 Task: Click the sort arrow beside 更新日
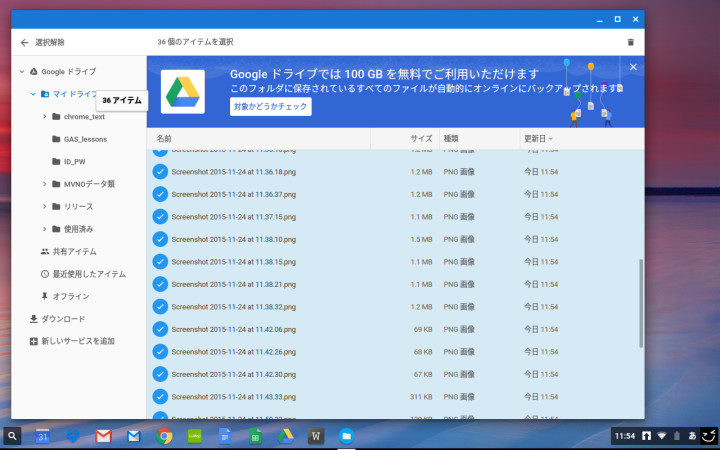[551, 139]
